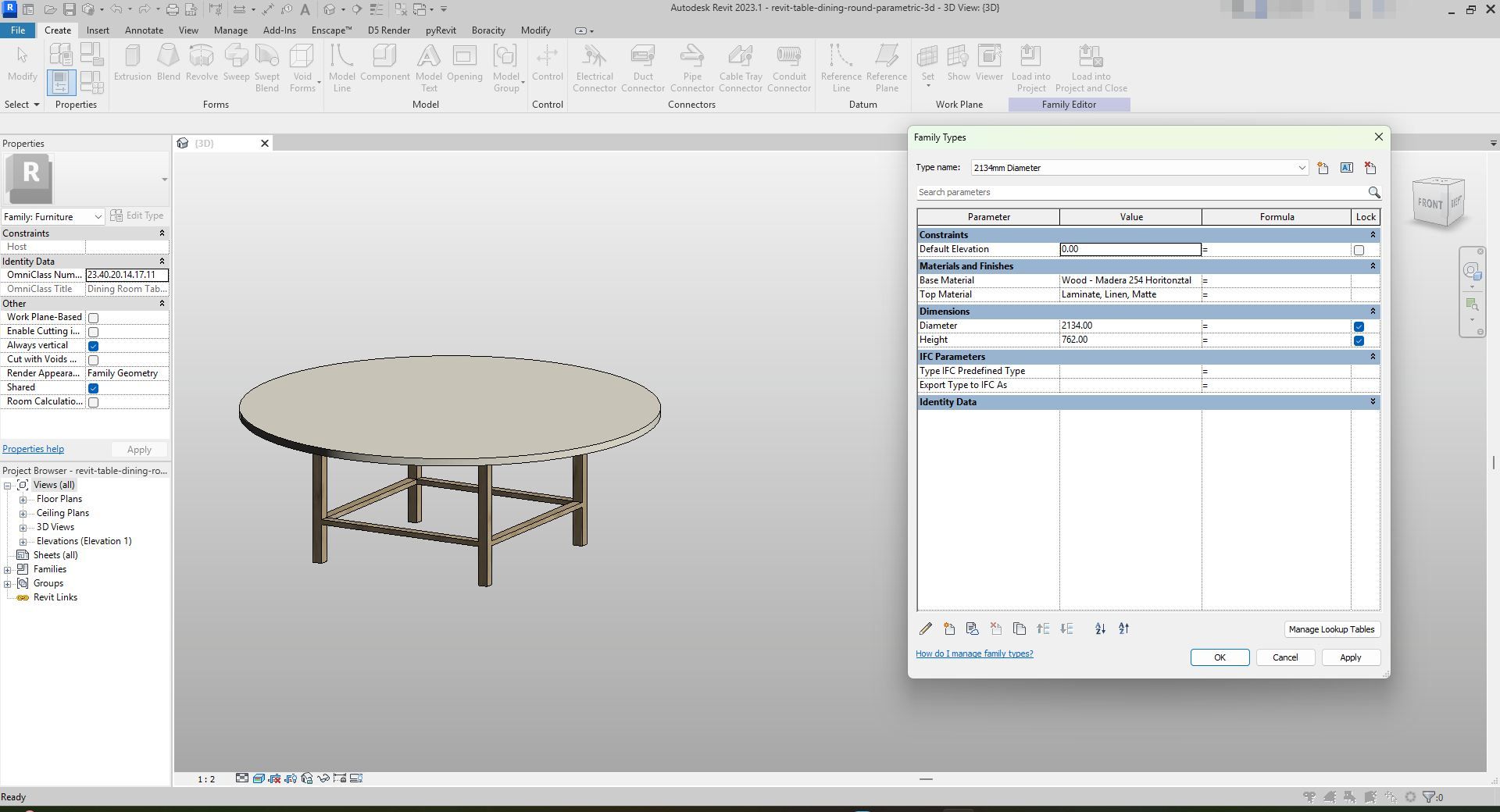Click the Model Line tool

(341, 68)
